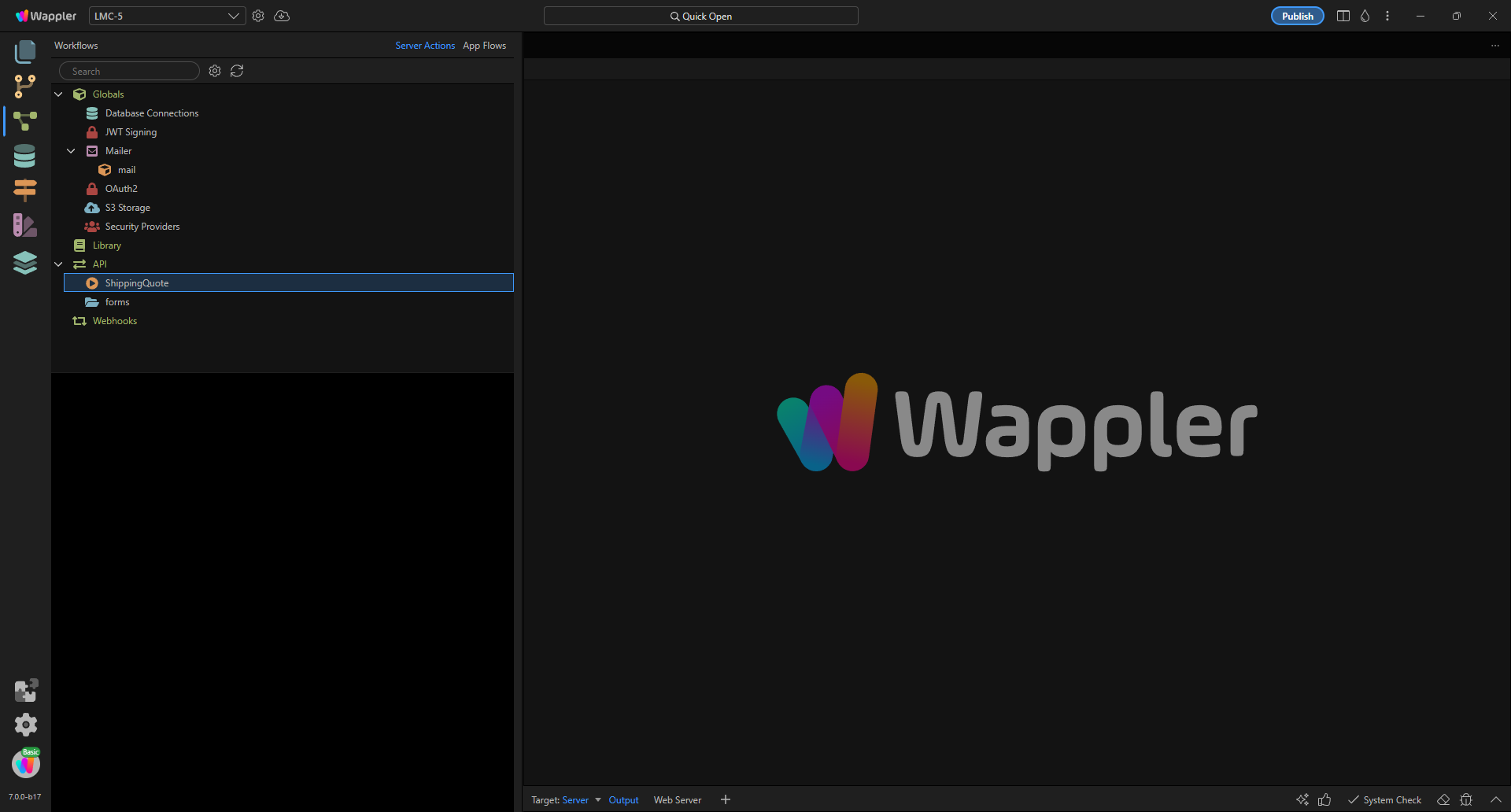Click the bug debug icon in status bar

pyautogui.click(x=1466, y=799)
